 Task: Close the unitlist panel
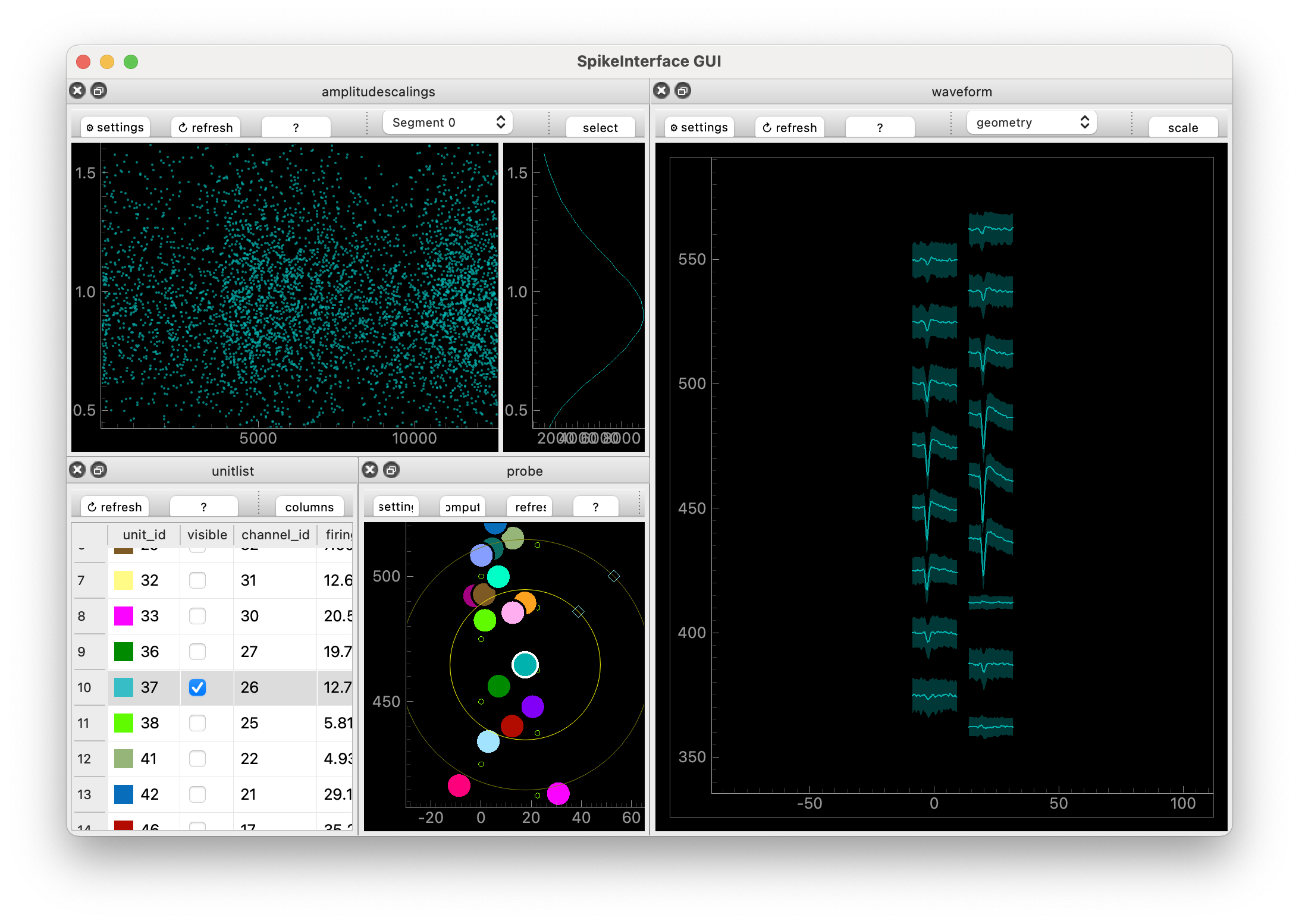pyautogui.click(x=77, y=470)
